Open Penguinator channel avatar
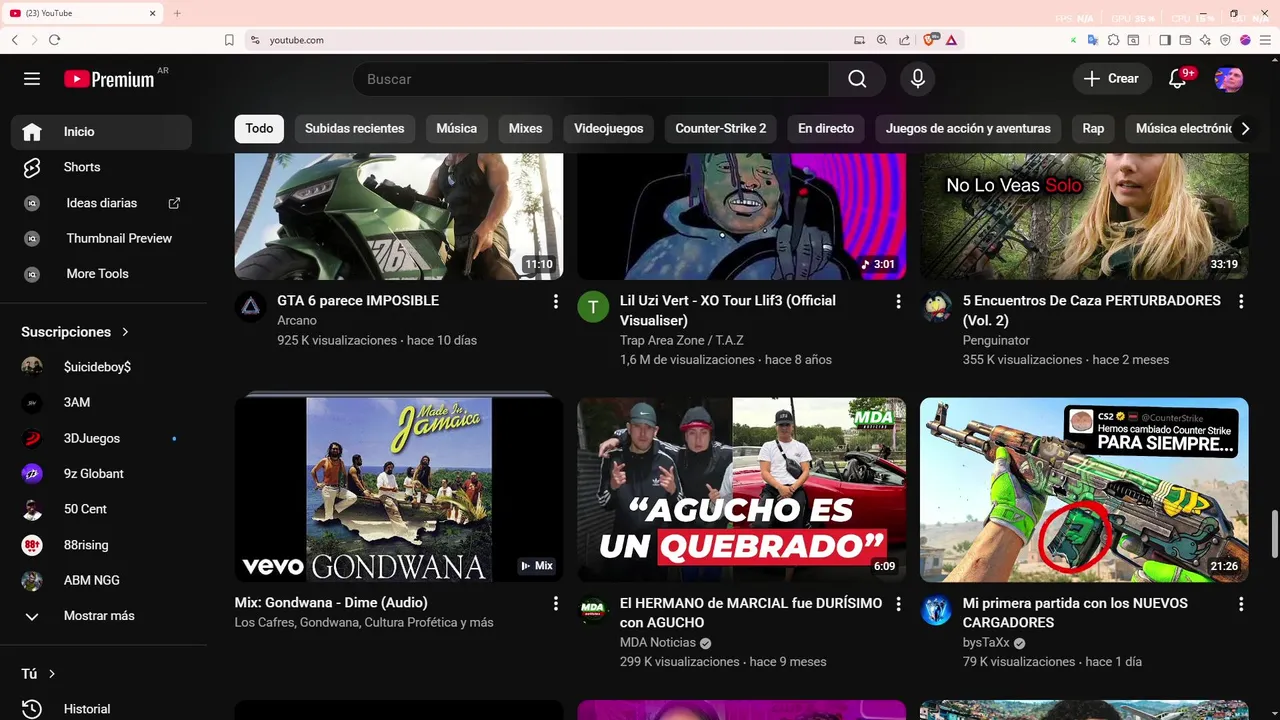 click(936, 307)
